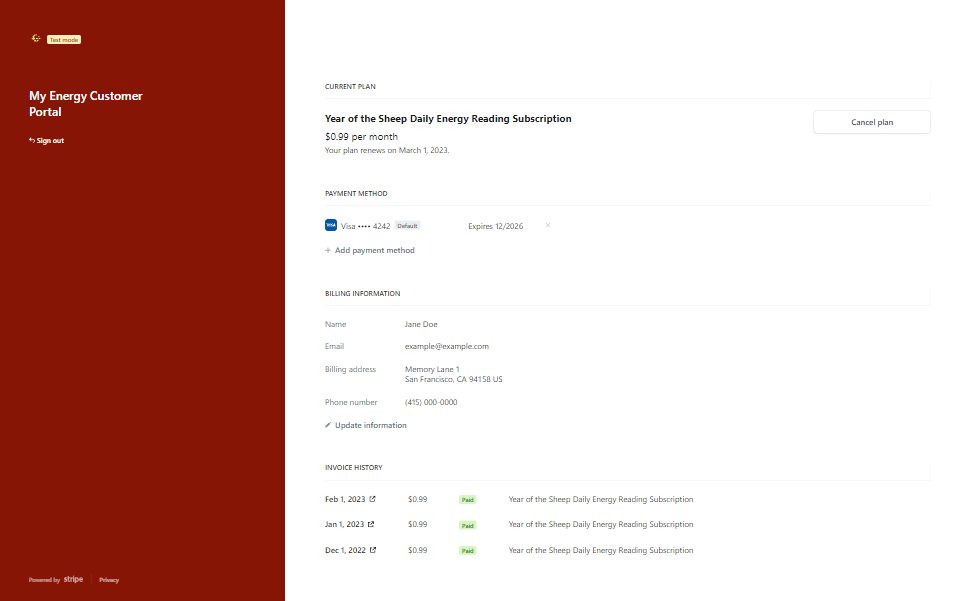Click external link icon for Feb invoice
970x601 pixels.
373,499
